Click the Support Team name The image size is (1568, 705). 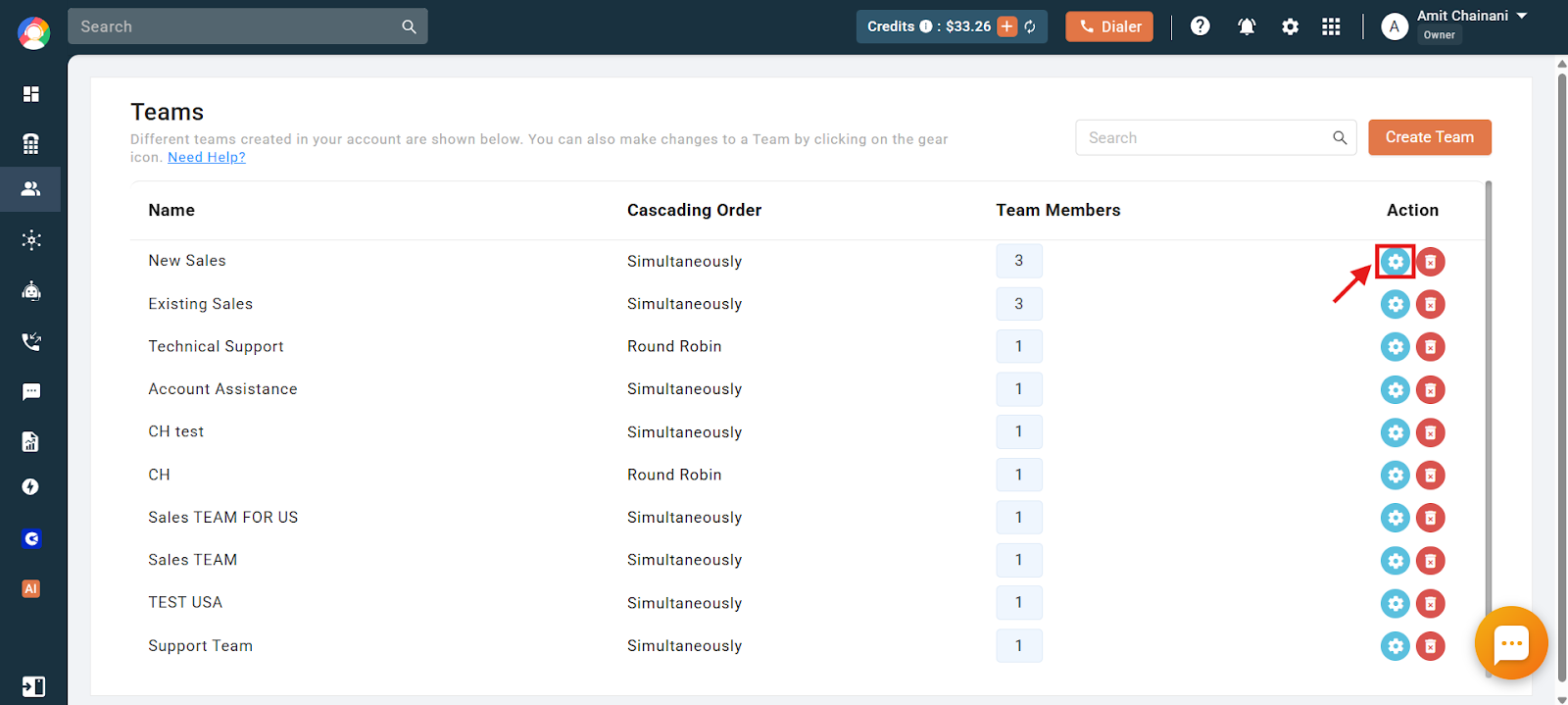point(200,646)
